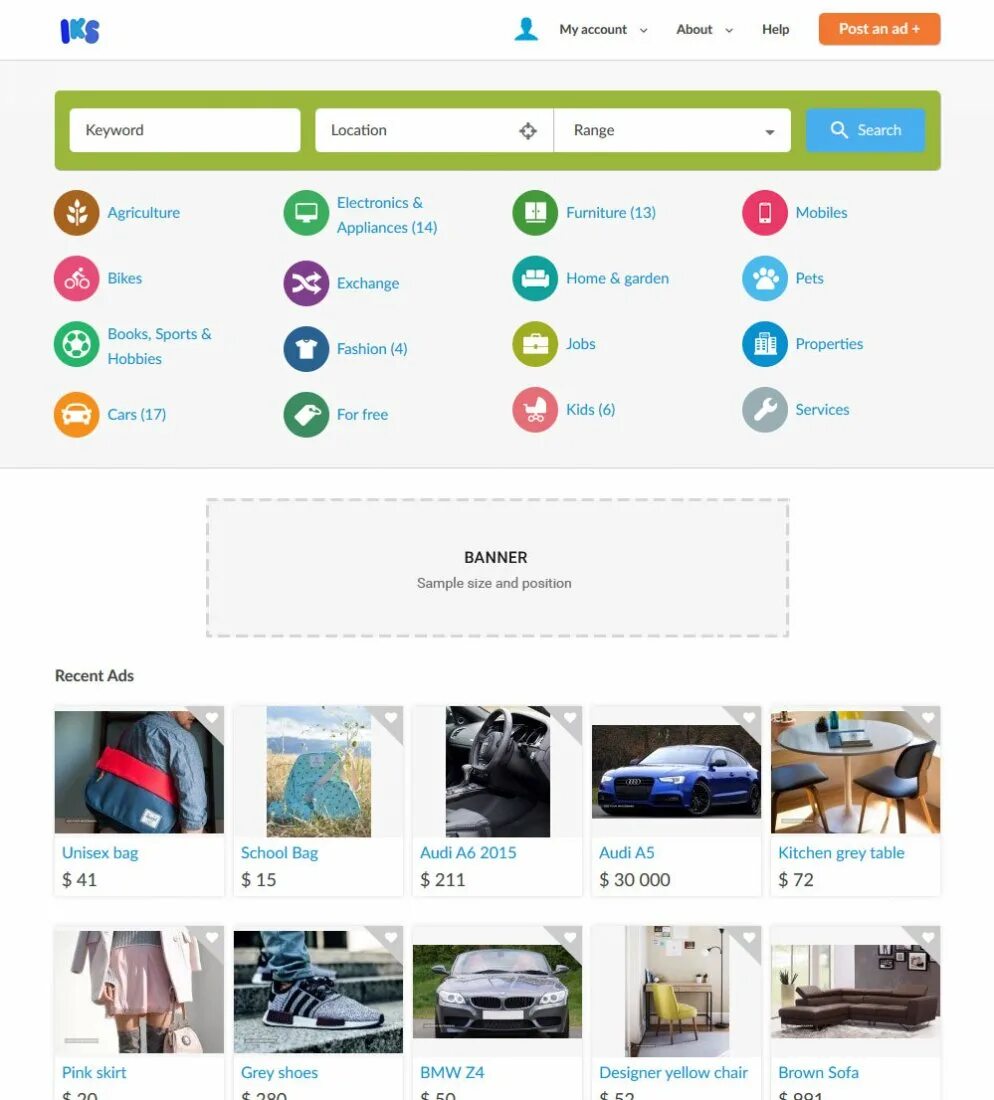Click the Properties building icon
This screenshot has width=994, height=1100.
coord(765,344)
